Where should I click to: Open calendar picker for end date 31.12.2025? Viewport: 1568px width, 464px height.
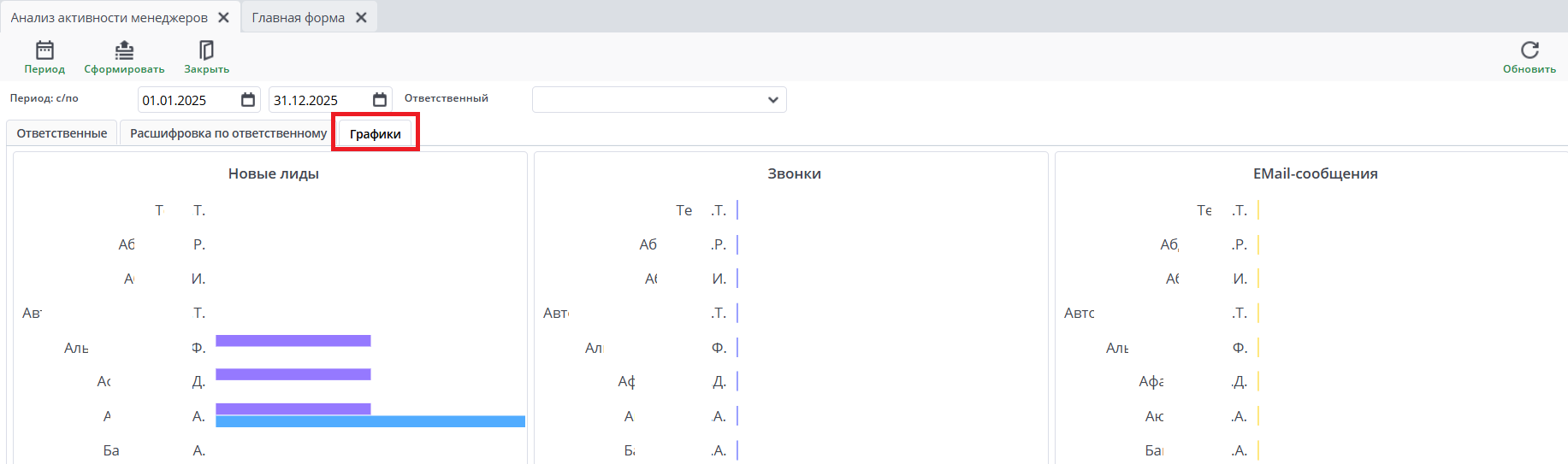(x=380, y=100)
